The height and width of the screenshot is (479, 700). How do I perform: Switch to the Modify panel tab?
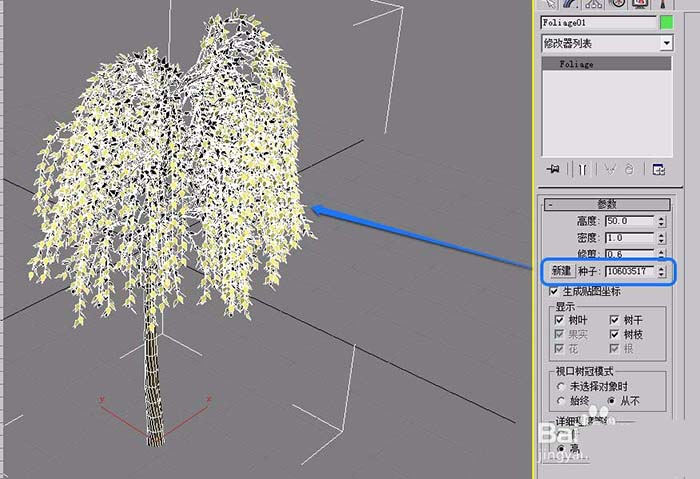(x=570, y=4)
